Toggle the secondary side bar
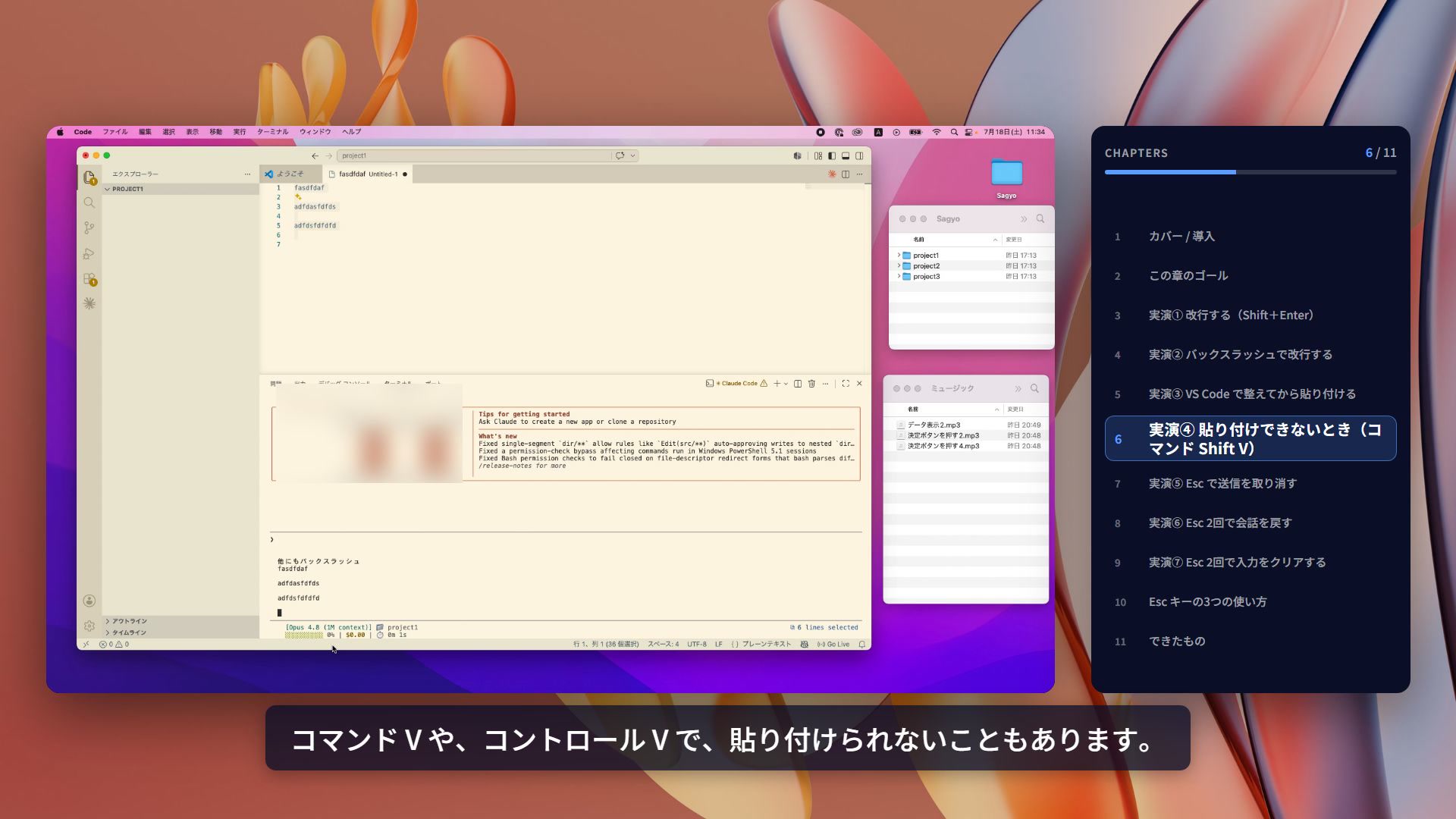Image resolution: width=1456 pixels, height=819 pixels. click(859, 155)
